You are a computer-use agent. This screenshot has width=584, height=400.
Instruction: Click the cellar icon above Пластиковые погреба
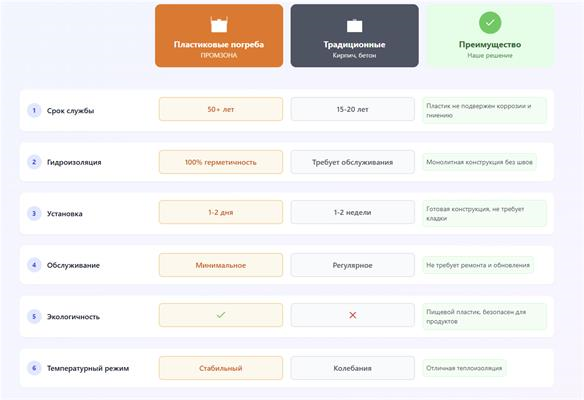(x=219, y=25)
